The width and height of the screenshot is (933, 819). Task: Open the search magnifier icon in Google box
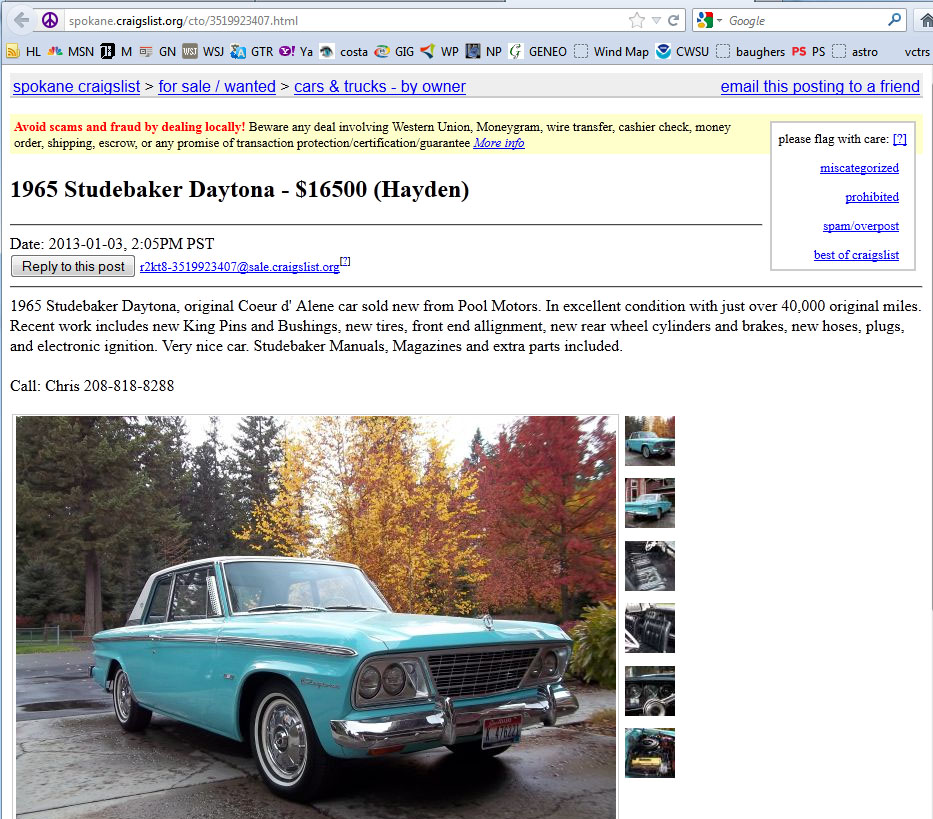pos(894,20)
